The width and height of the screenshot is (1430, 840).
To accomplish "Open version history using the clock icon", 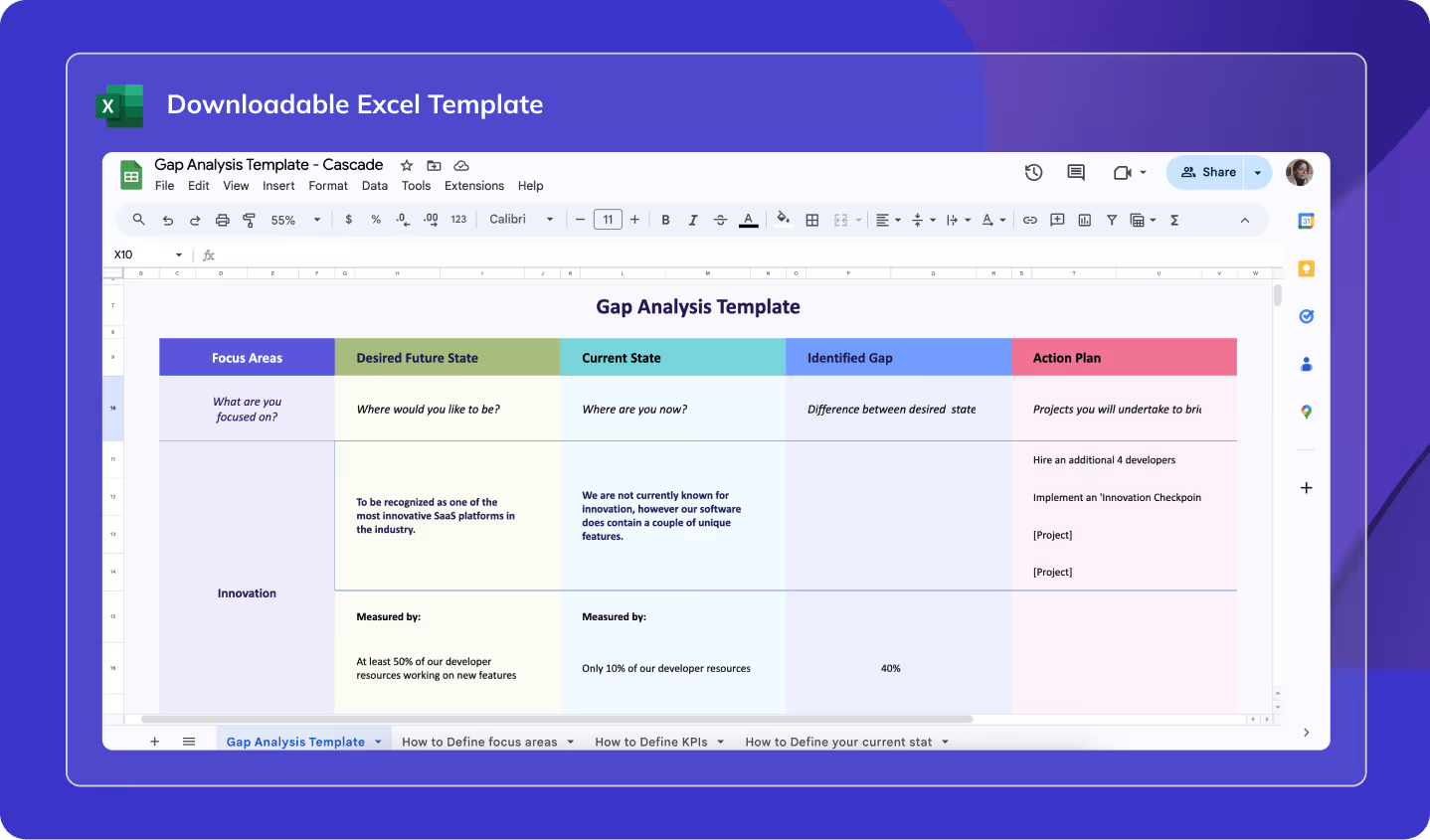I will click(x=1033, y=172).
